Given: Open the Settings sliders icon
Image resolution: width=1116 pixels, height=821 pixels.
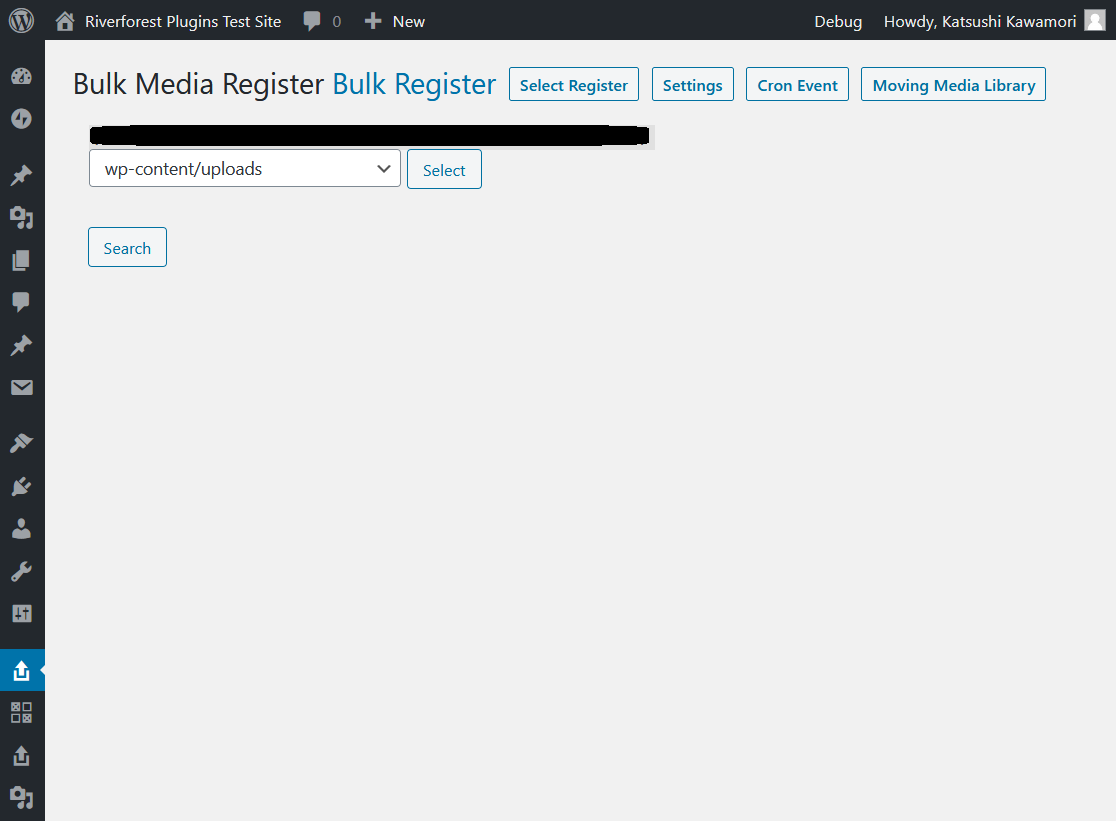Looking at the screenshot, I should tap(21, 613).
